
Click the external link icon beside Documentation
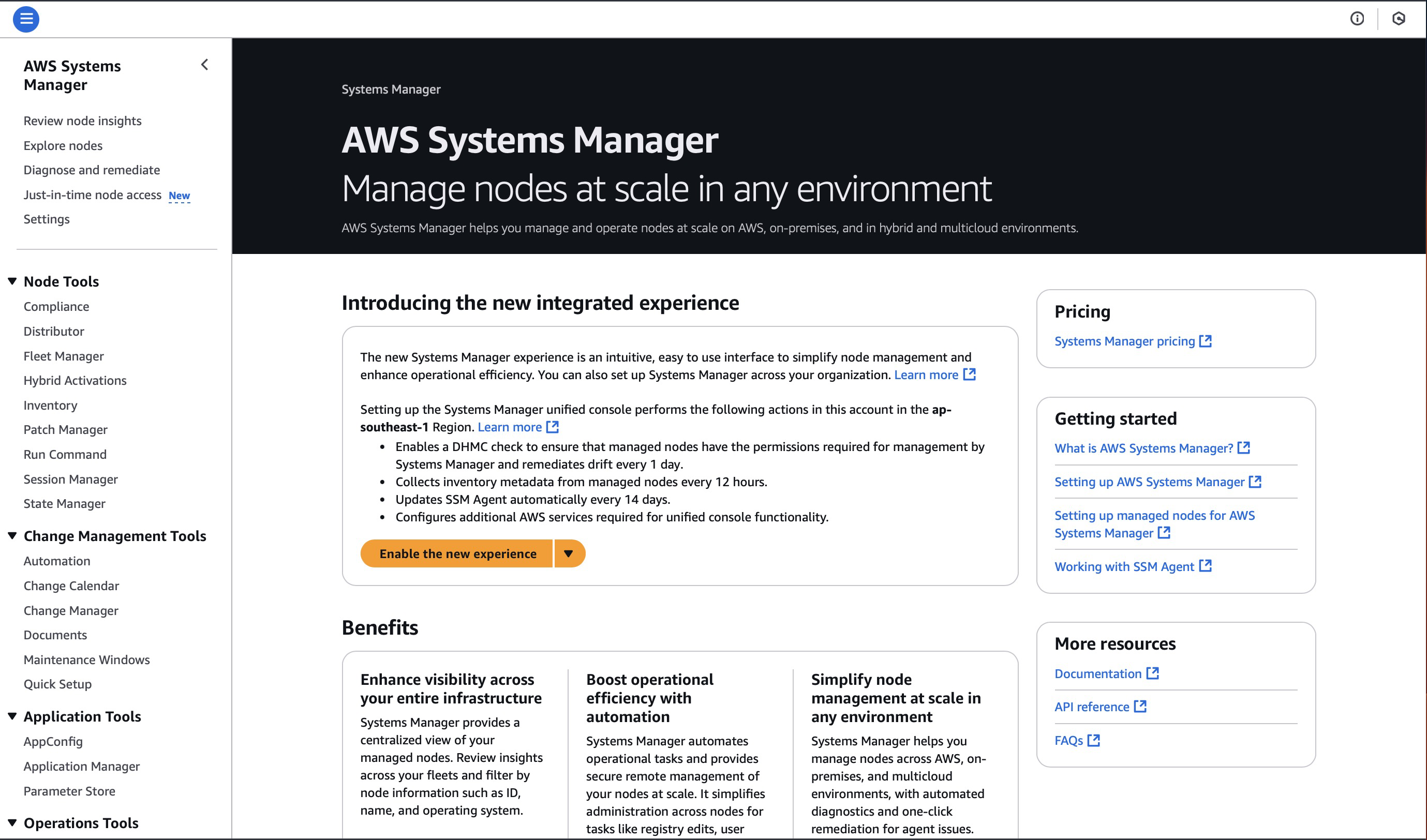pos(1152,673)
